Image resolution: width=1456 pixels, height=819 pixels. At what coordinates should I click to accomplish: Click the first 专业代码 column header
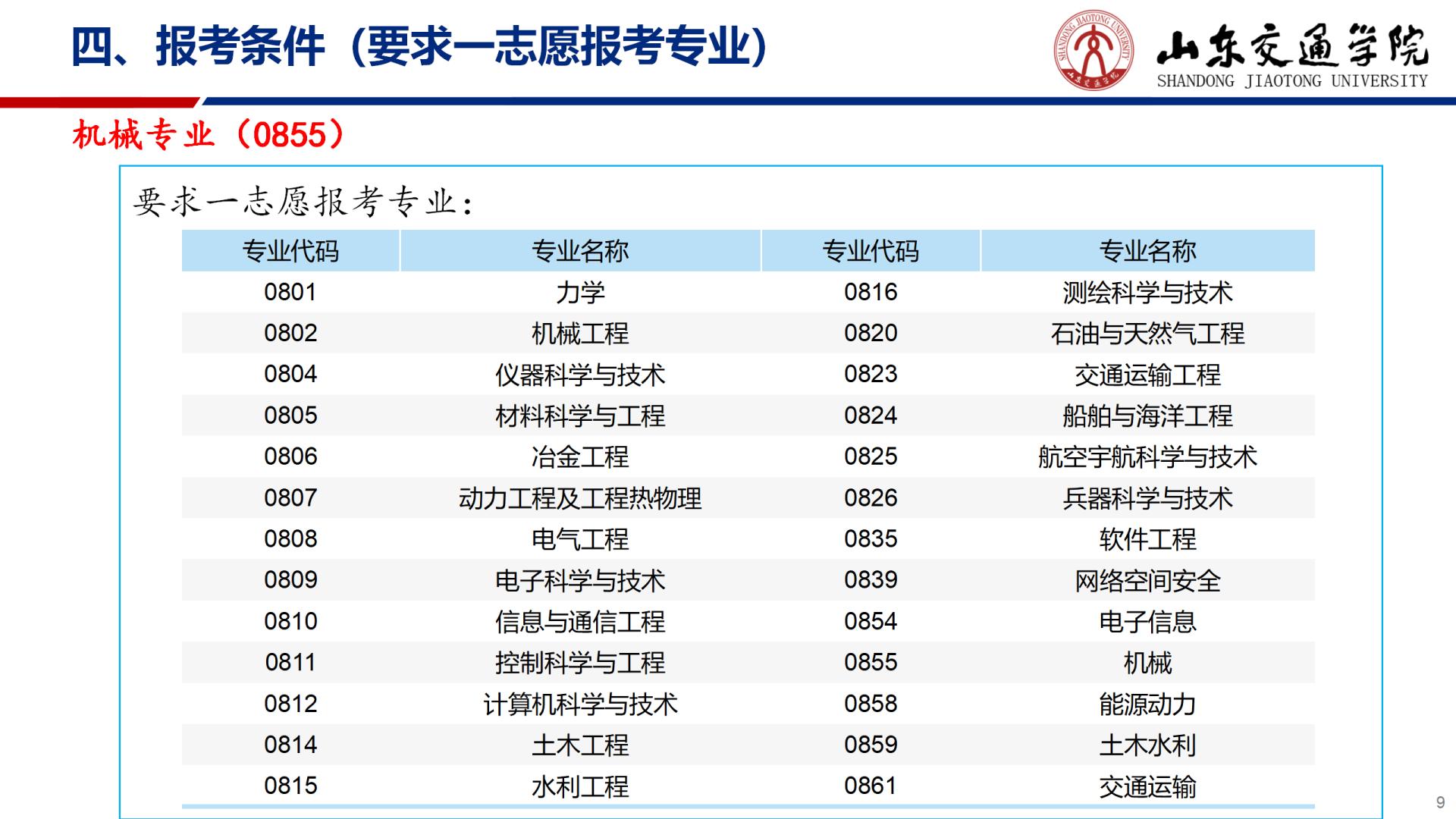point(290,251)
